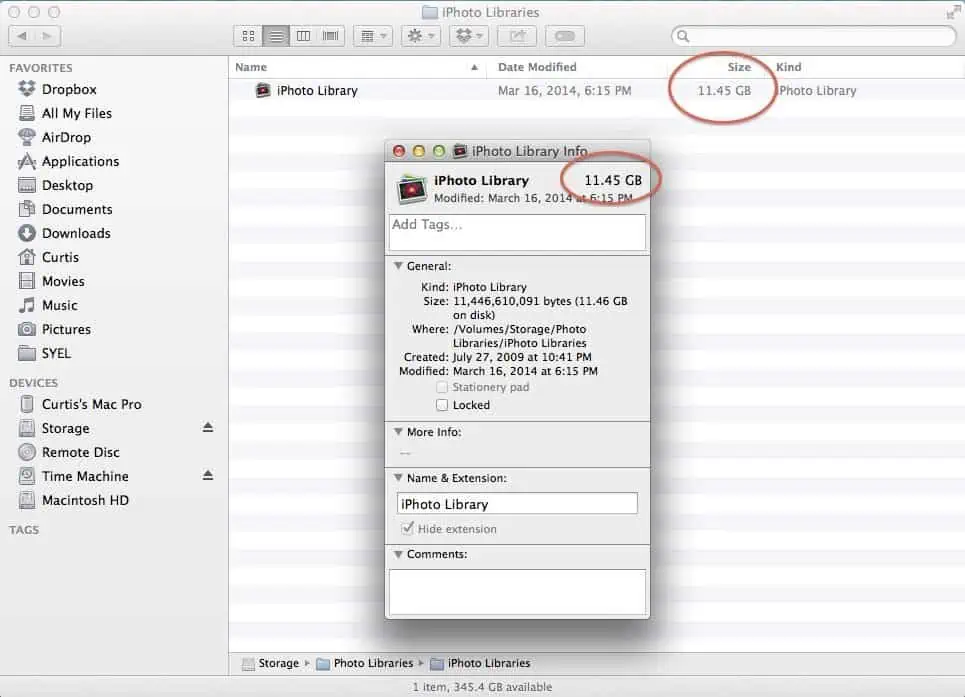Click the Edit Tags toolbar button
The width and height of the screenshot is (965, 697).
tap(565, 36)
